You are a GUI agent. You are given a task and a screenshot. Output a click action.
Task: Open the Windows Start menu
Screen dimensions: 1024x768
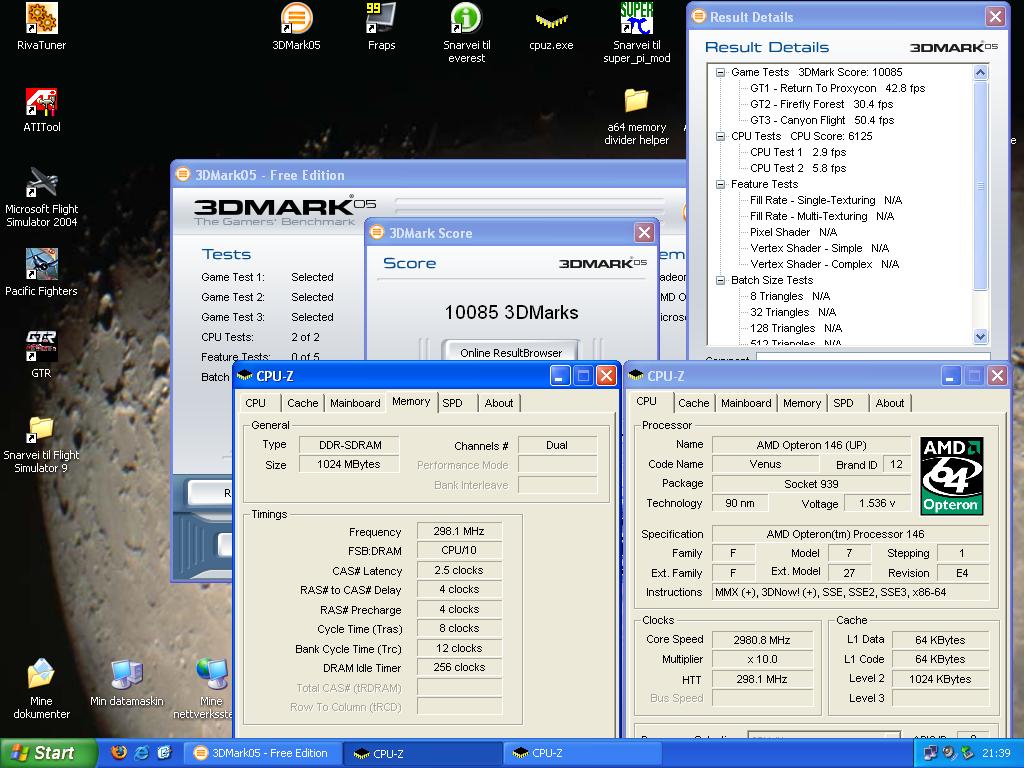(47, 753)
